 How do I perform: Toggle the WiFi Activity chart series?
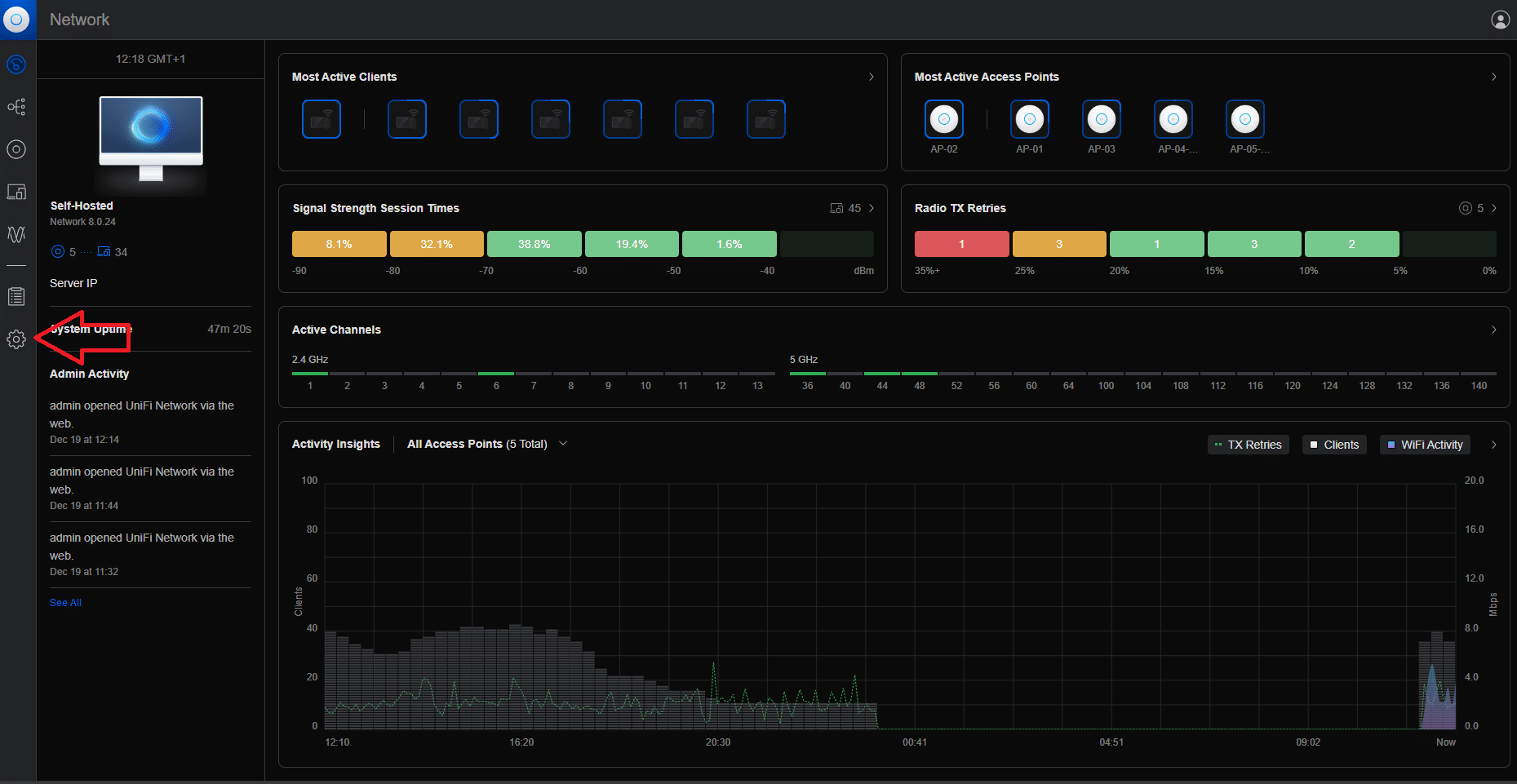coord(1425,445)
